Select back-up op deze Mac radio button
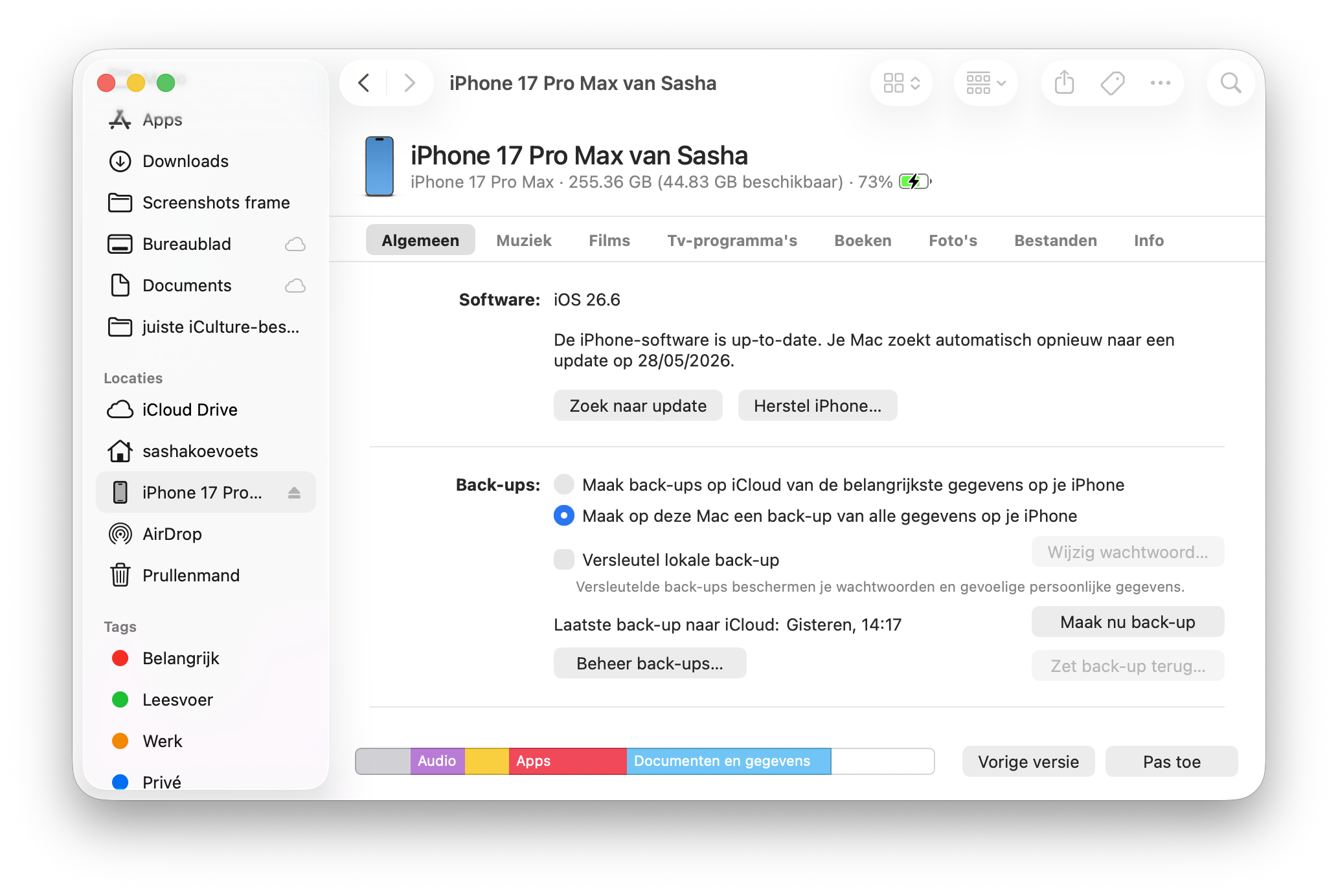Image resolution: width=1338 pixels, height=896 pixels. [x=564, y=515]
